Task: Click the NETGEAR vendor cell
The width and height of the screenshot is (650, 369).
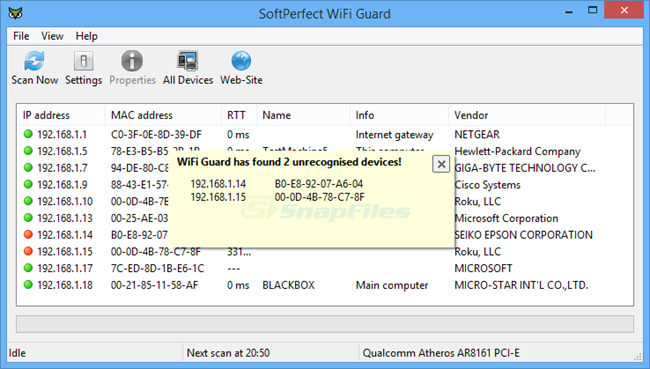Action: [477, 134]
